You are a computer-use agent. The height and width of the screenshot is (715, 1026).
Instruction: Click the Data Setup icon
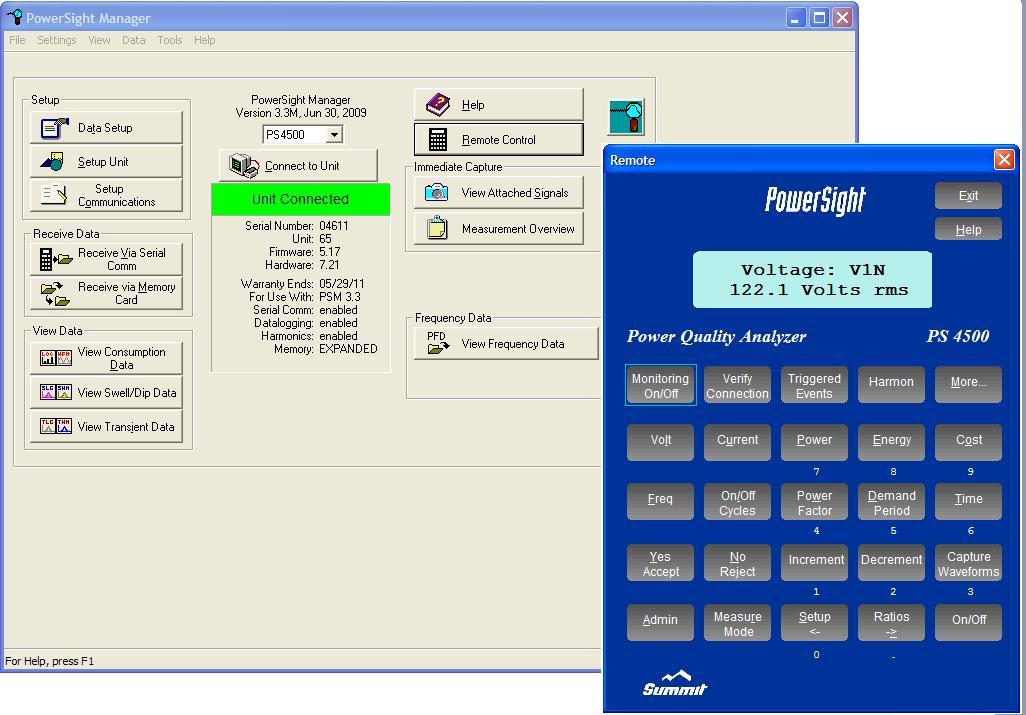54,128
